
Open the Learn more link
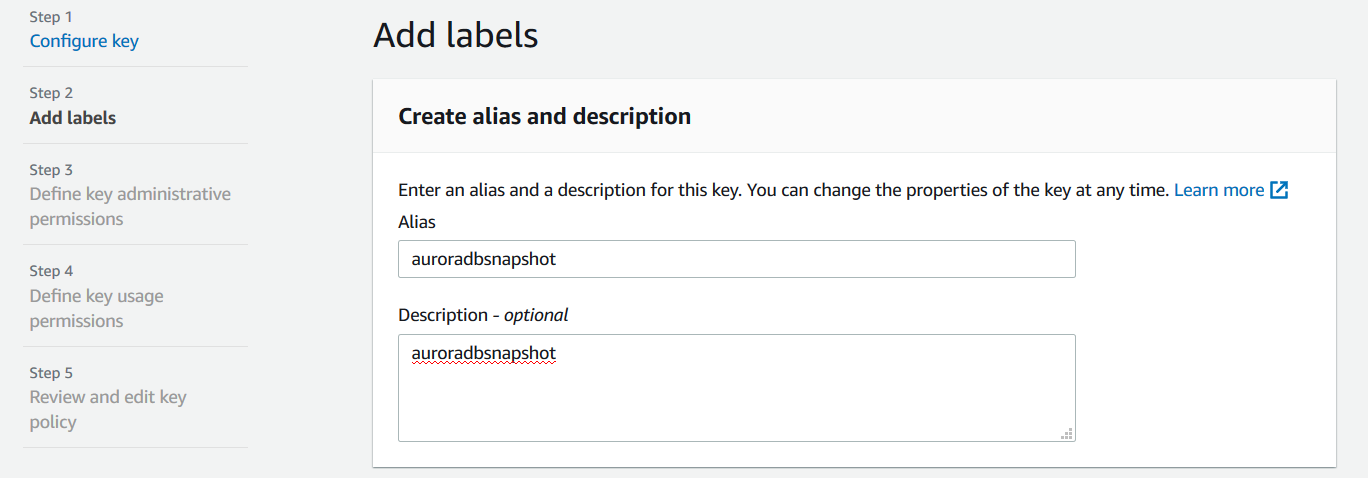coord(1218,190)
